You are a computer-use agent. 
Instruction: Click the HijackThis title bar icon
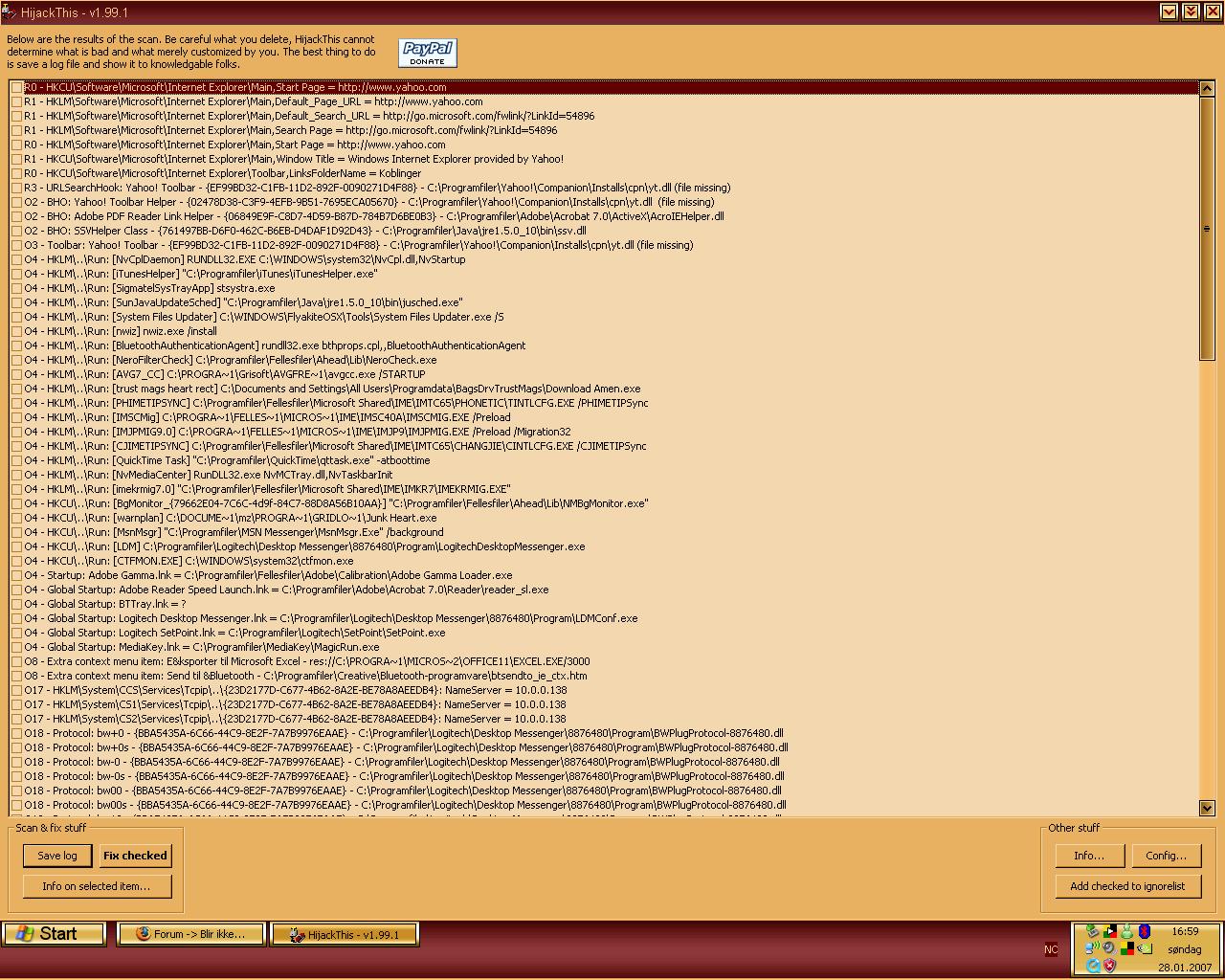[x=9, y=12]
